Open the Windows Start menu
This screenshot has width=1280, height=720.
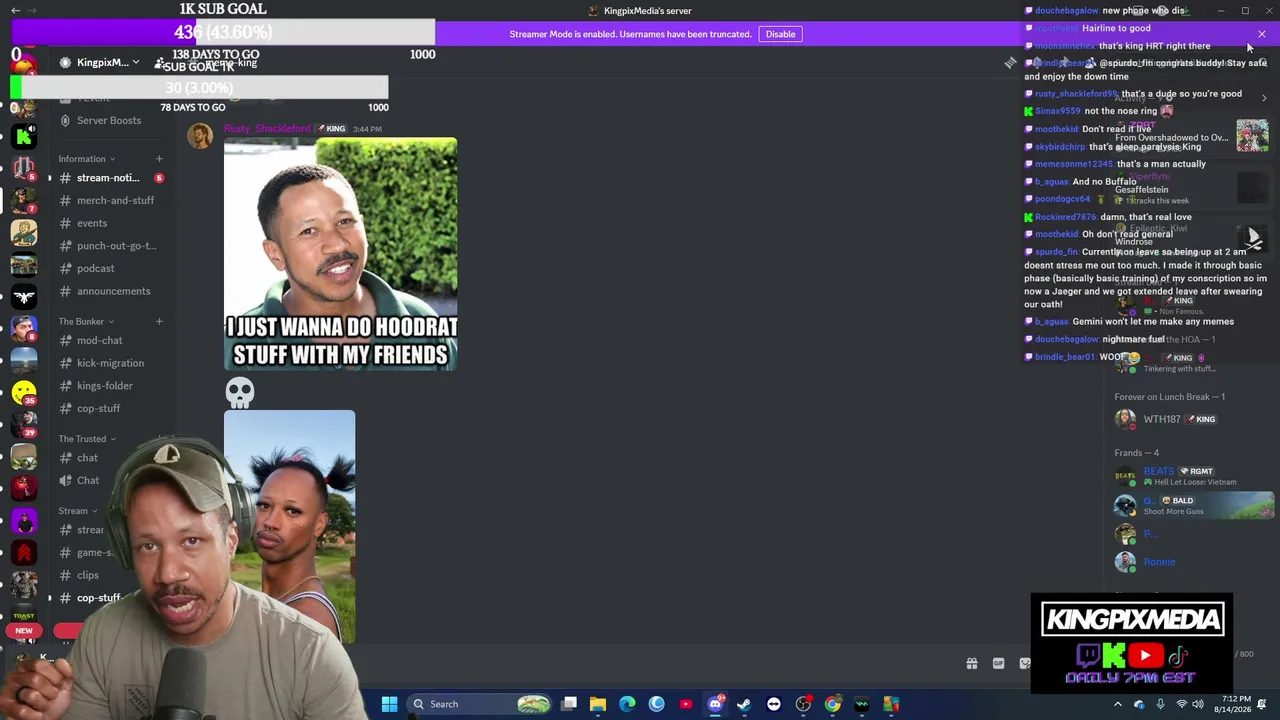390,704
